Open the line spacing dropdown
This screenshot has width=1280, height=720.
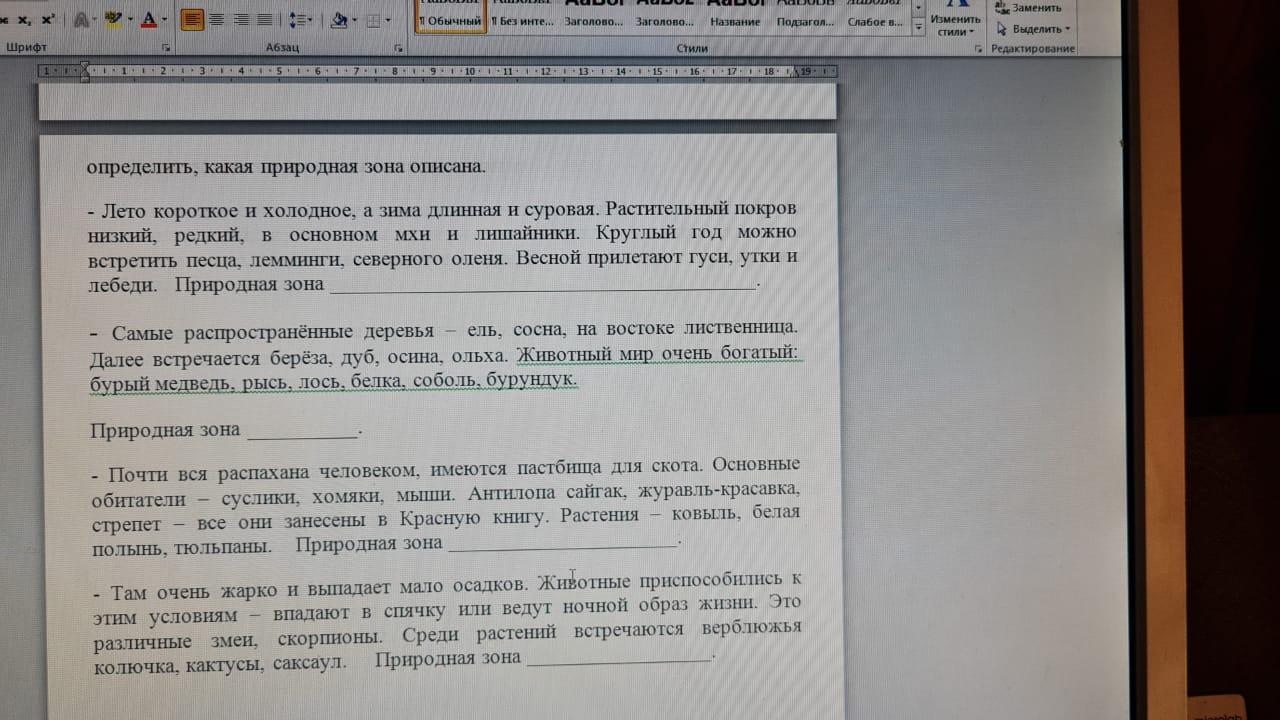(x=300, y=20)
